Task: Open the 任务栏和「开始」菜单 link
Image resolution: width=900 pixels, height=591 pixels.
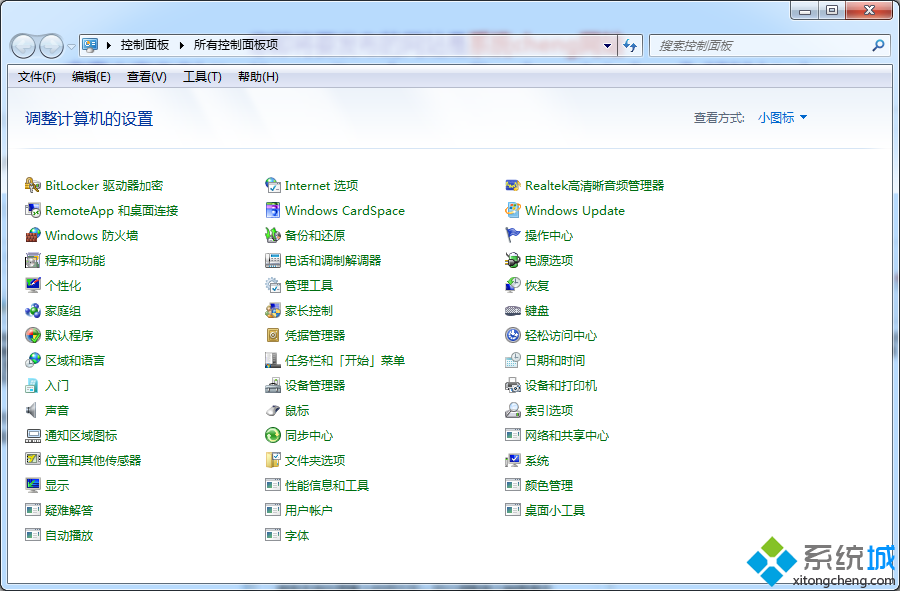Action: [x=345, y=360]
